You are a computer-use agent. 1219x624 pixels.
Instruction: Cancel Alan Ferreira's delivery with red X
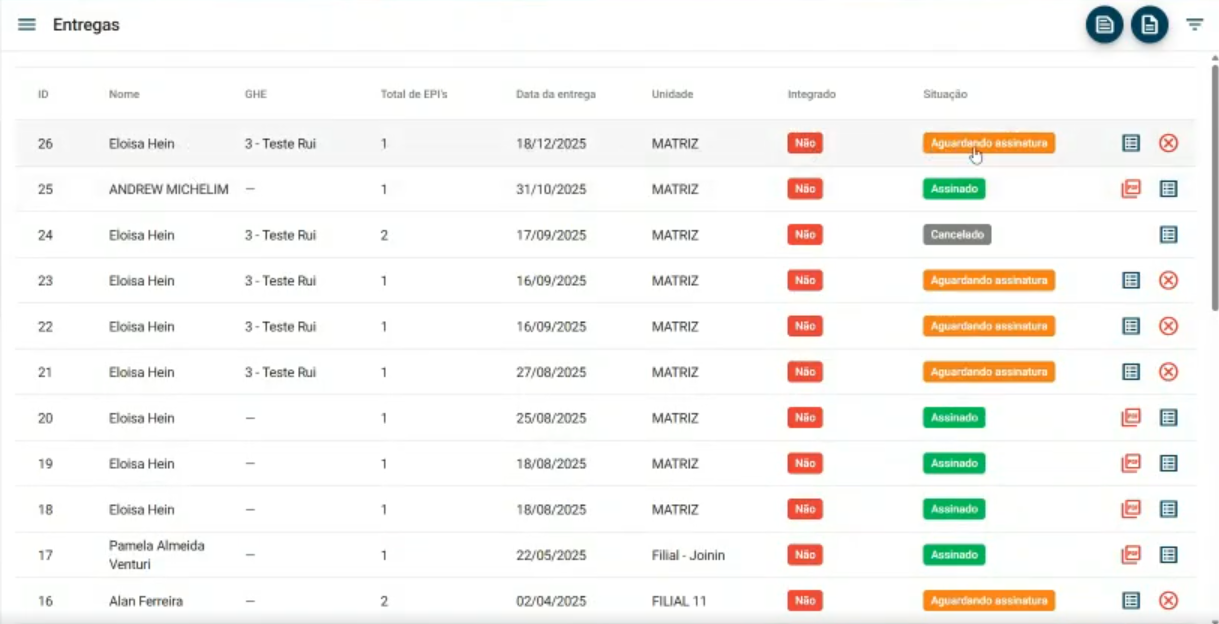pos(1168,601)
